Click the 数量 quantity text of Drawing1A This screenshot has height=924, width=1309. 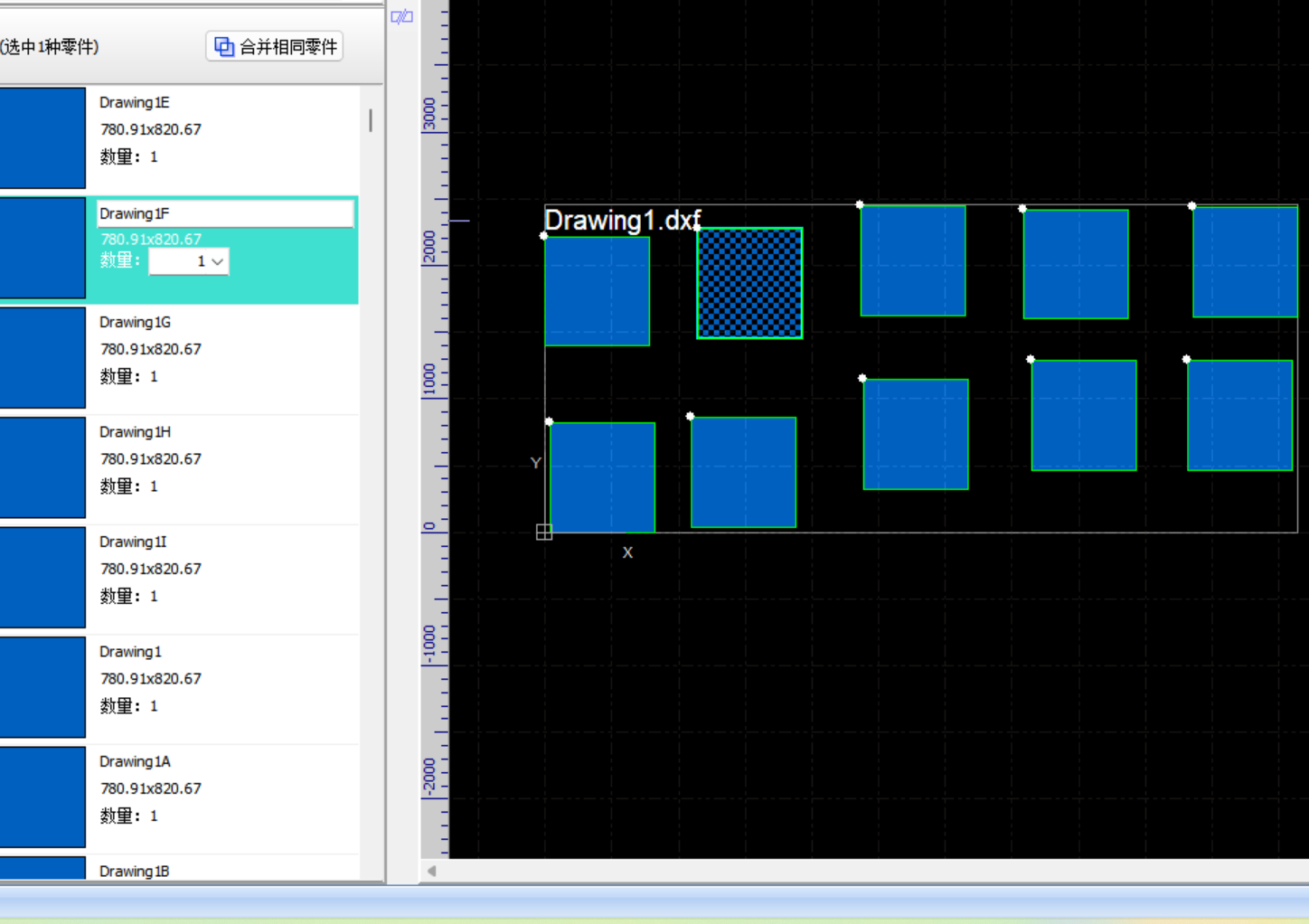pos(128,816)
